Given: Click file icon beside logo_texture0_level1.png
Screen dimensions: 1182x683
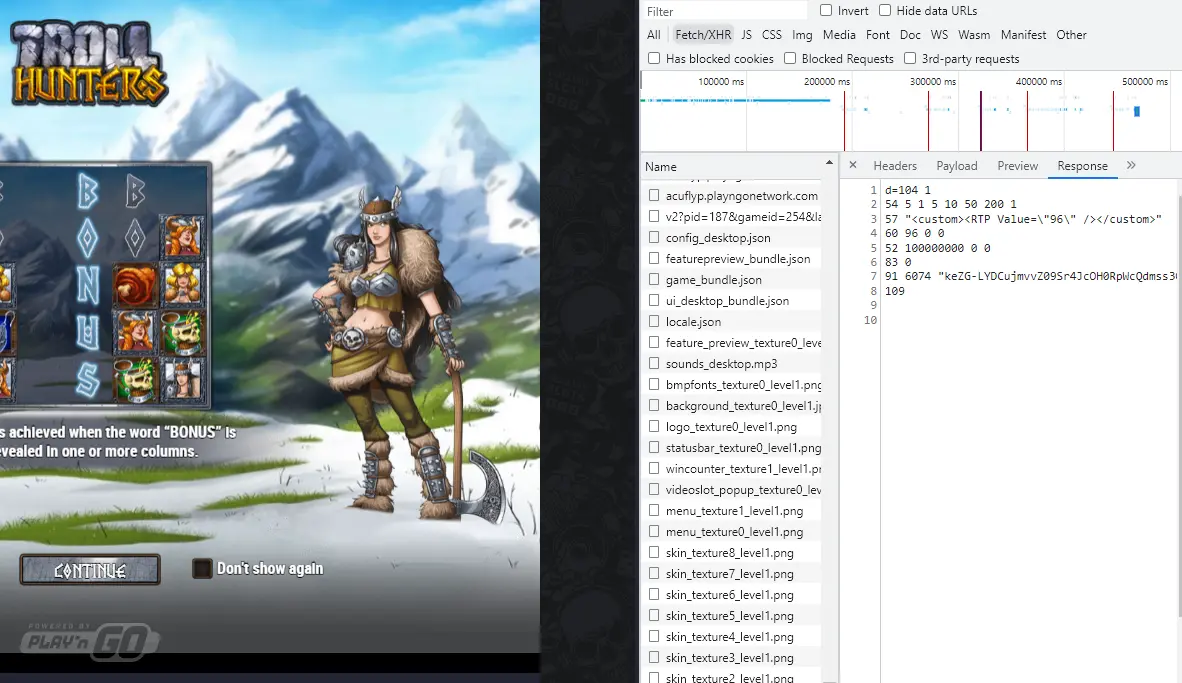Looking at the screenshot, I should pos(654,426).
